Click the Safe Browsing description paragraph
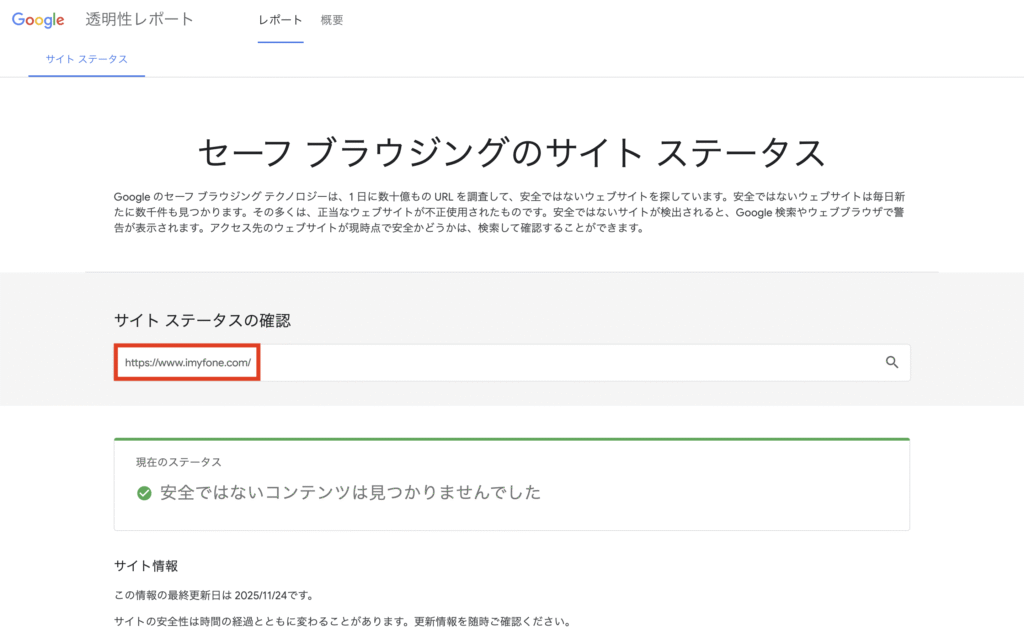The width and height of the screenshot is (1024, 638). (x=511, y=212)
